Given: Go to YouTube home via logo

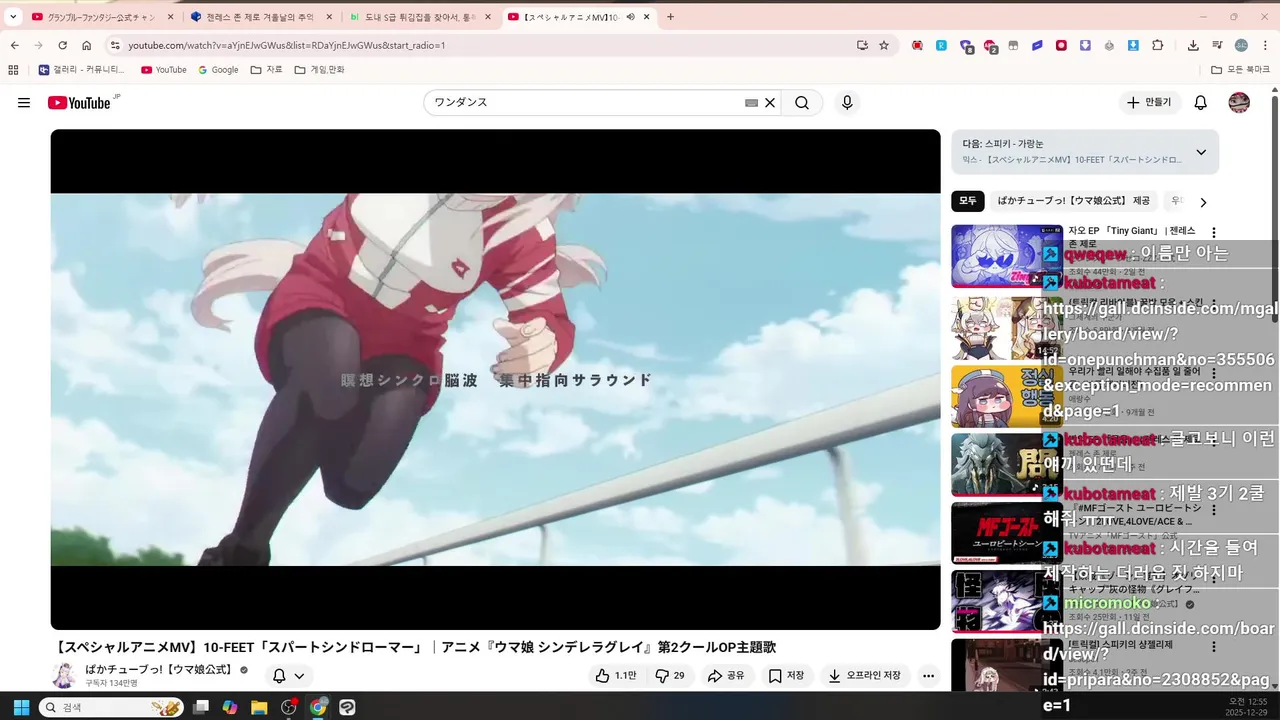Looking at the screenshot, I should tap(79, 102).
